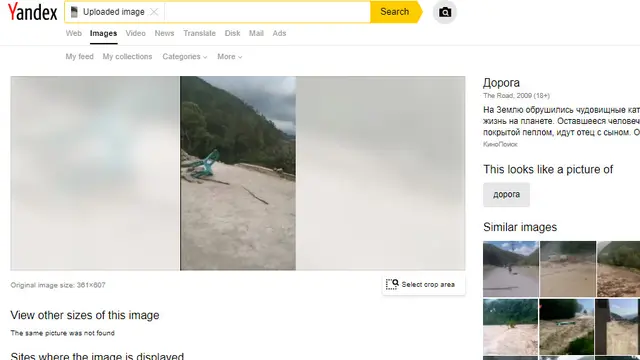The width and height of the screenshot is (640, 360).
Task: Expand the Categories dropdown
Action: pos(185,57)
